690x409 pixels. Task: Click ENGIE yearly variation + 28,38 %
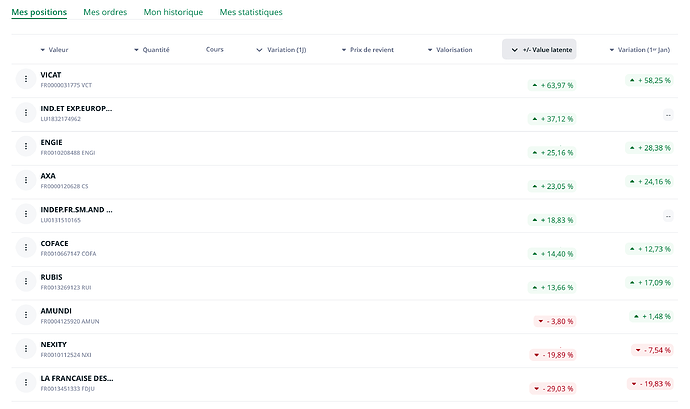[x=650, y=148]
